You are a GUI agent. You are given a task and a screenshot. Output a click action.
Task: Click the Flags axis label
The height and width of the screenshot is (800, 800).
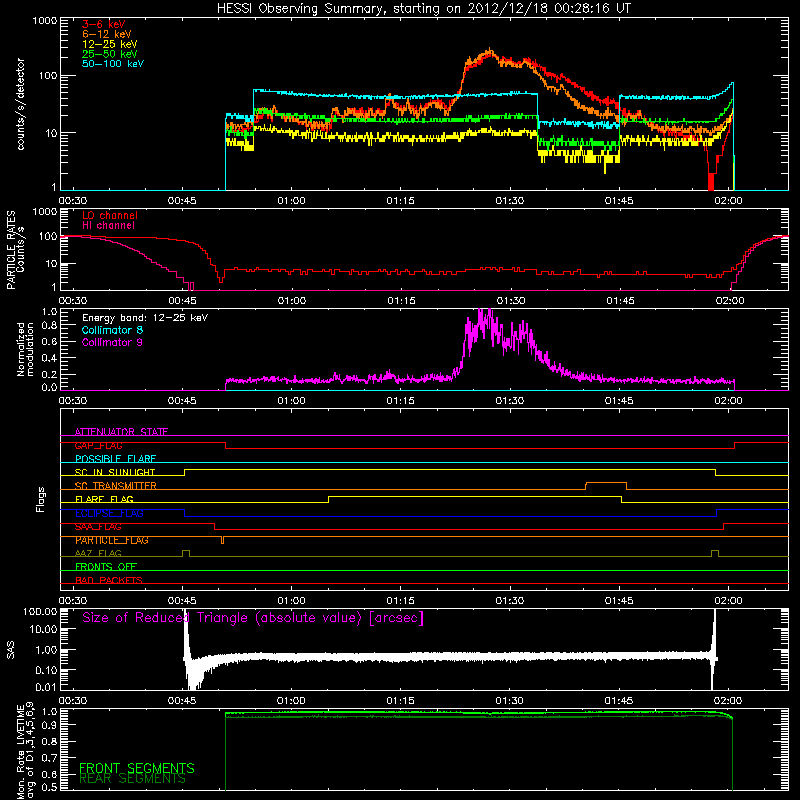tap(41, 499)
